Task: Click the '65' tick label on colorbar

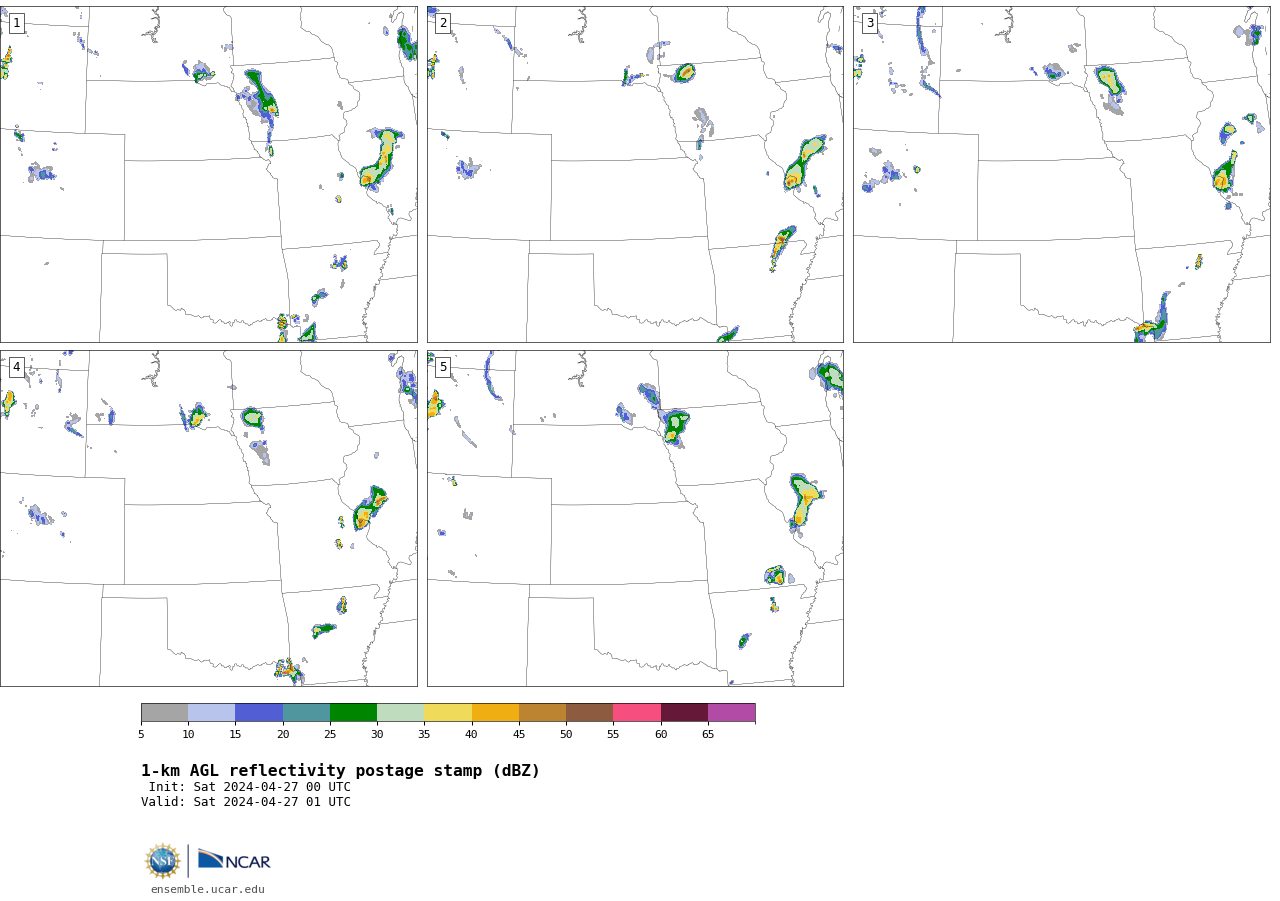Action: (708, 735)
